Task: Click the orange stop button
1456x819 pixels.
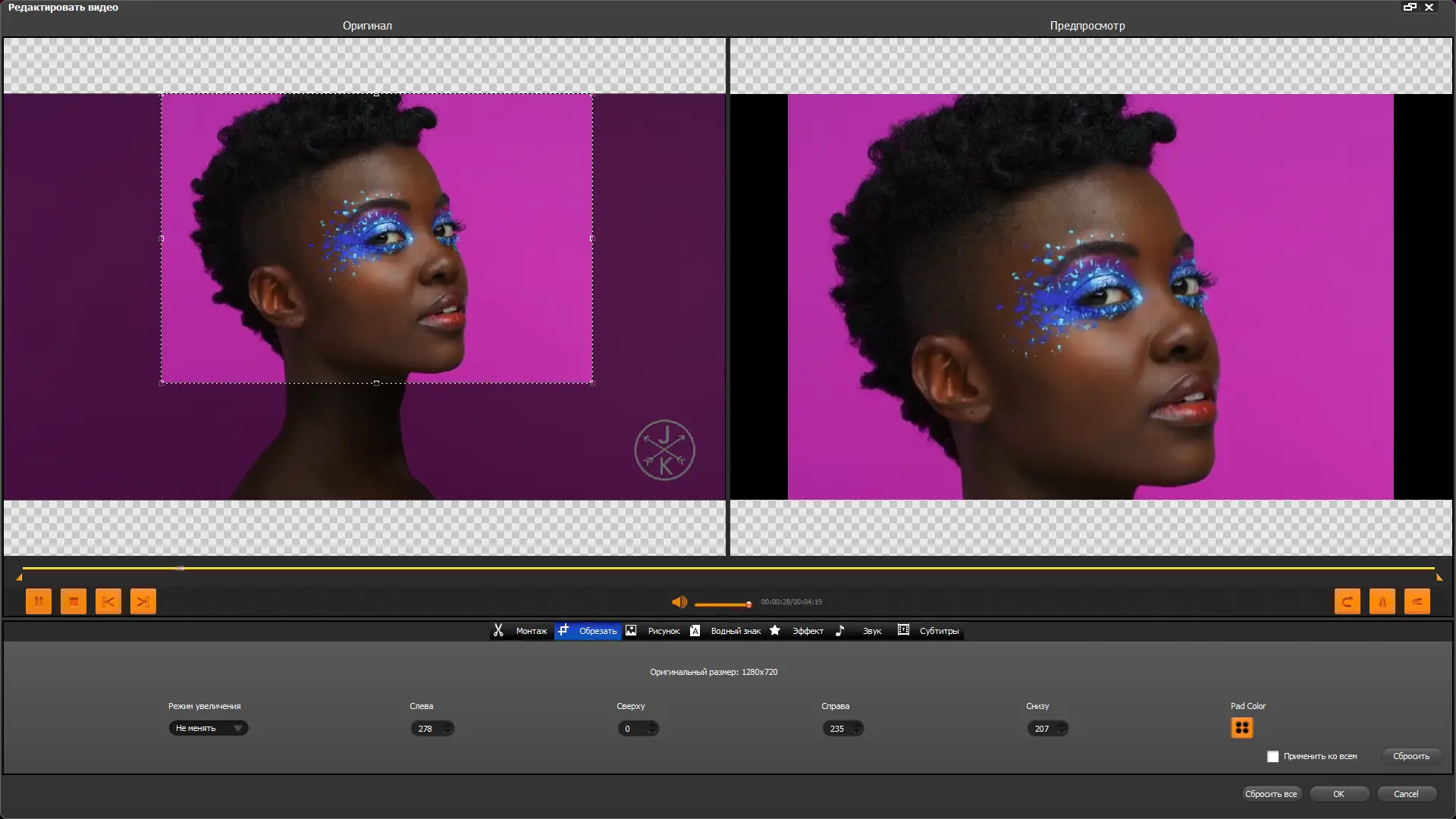Action: tap(74, 601)
